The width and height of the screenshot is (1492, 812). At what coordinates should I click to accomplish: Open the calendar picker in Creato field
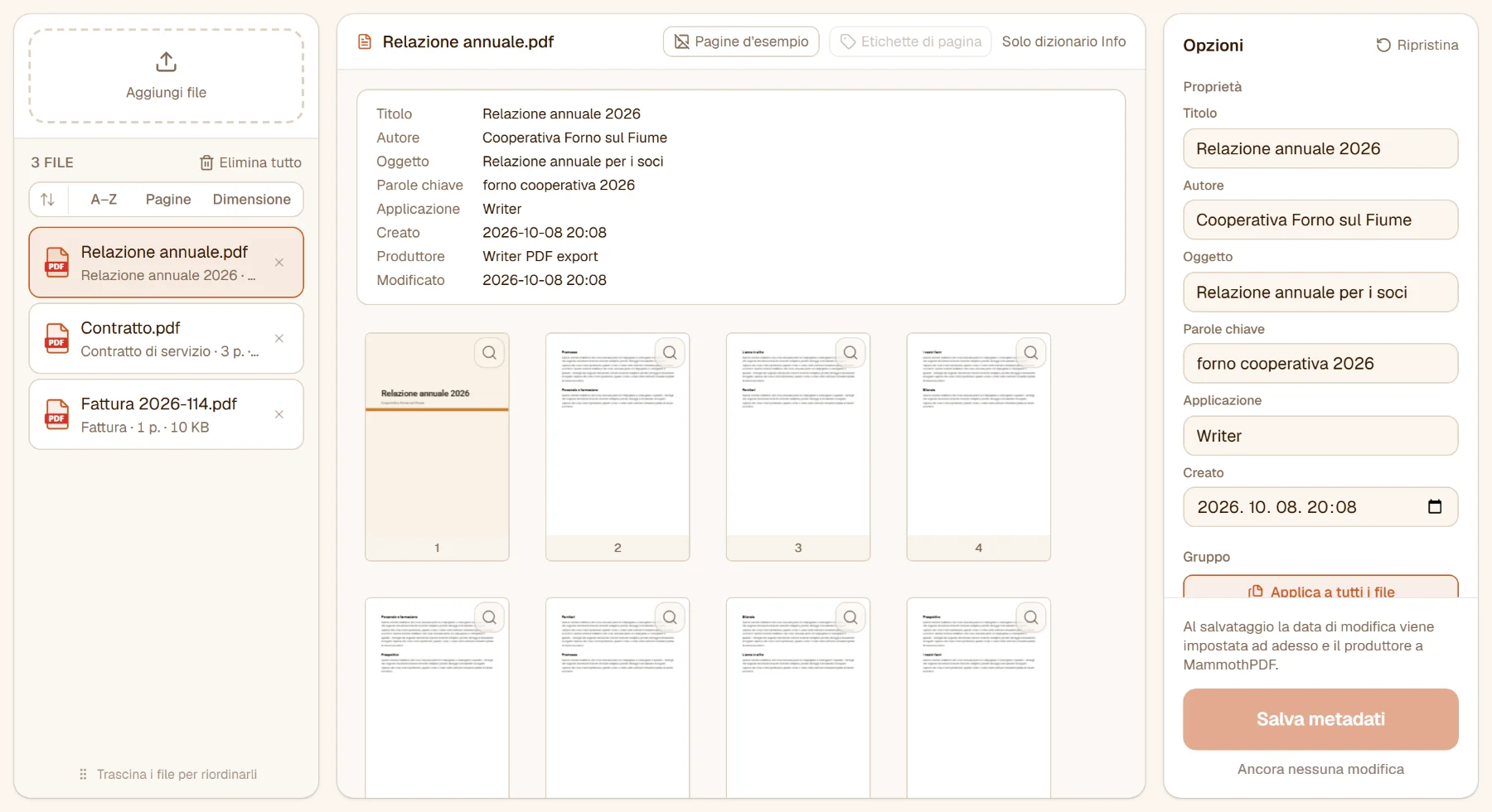click(x=1435, y=507)
